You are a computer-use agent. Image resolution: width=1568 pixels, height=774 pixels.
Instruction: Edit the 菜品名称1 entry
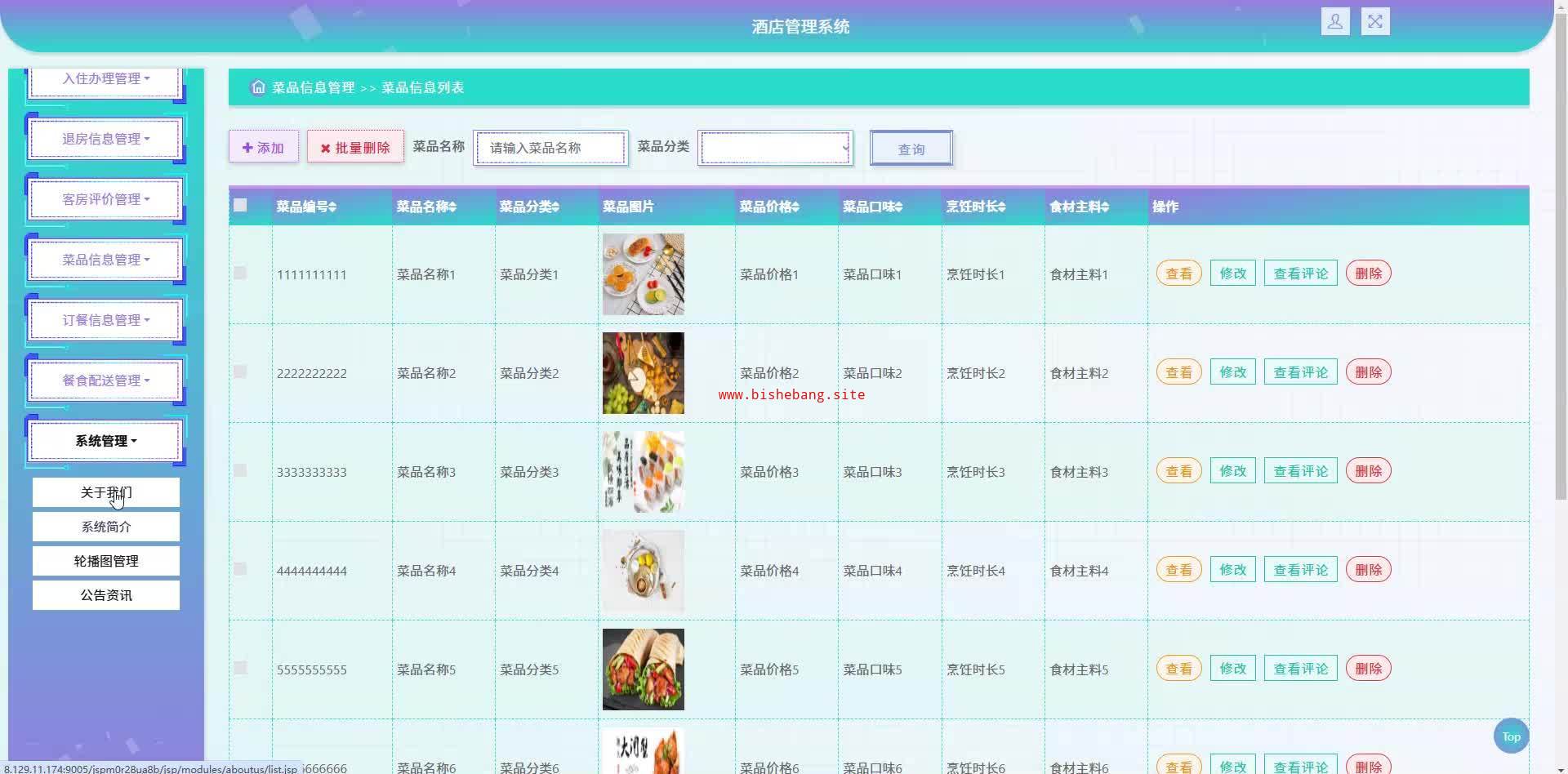pyautogui.click(x=1232, y=274)
